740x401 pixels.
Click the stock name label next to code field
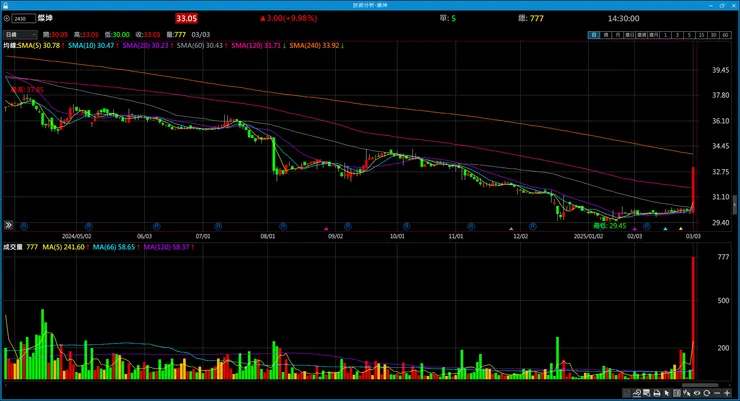click(x=45, y=18)
